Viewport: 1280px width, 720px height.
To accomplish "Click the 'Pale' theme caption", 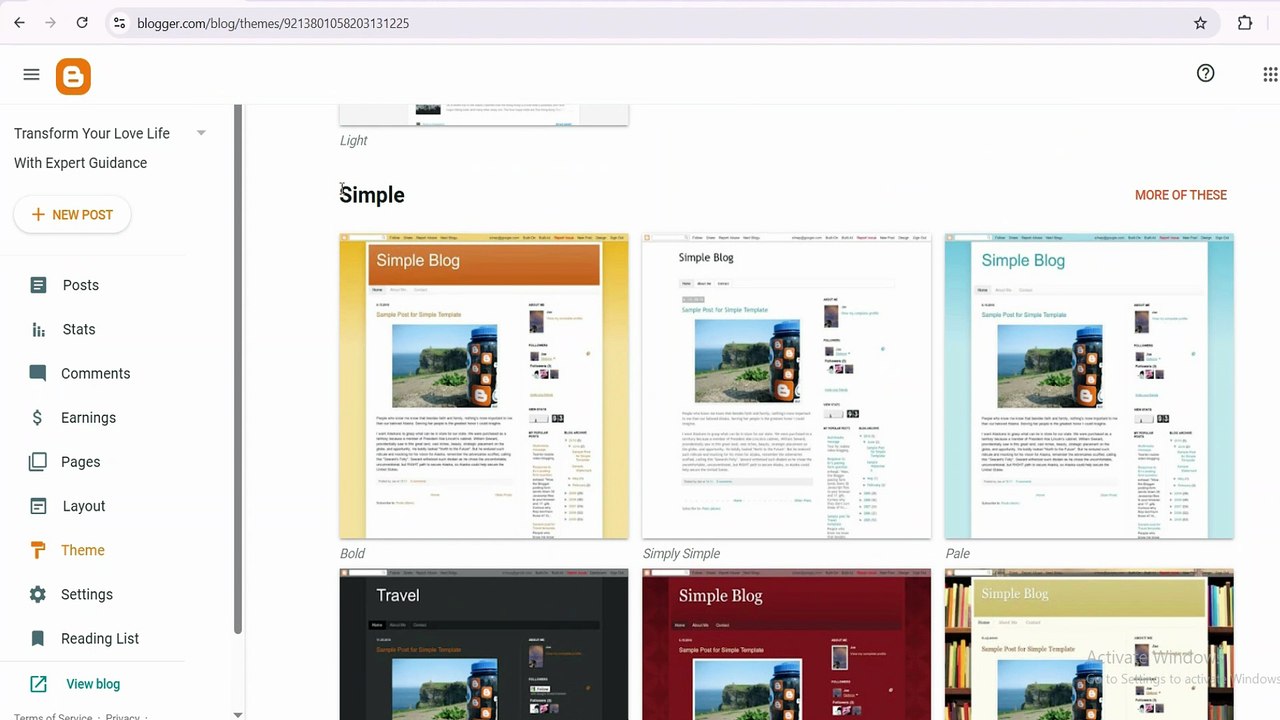I will tap(957, 553).
